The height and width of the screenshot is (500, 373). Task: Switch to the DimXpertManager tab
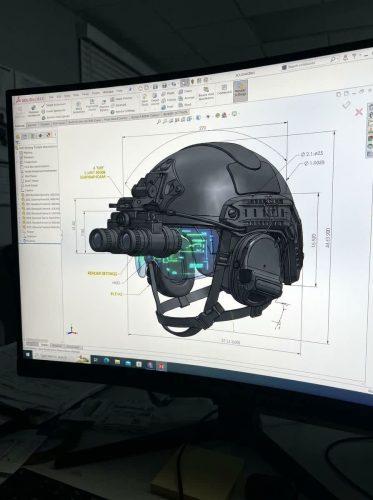(x=40, y=136)
